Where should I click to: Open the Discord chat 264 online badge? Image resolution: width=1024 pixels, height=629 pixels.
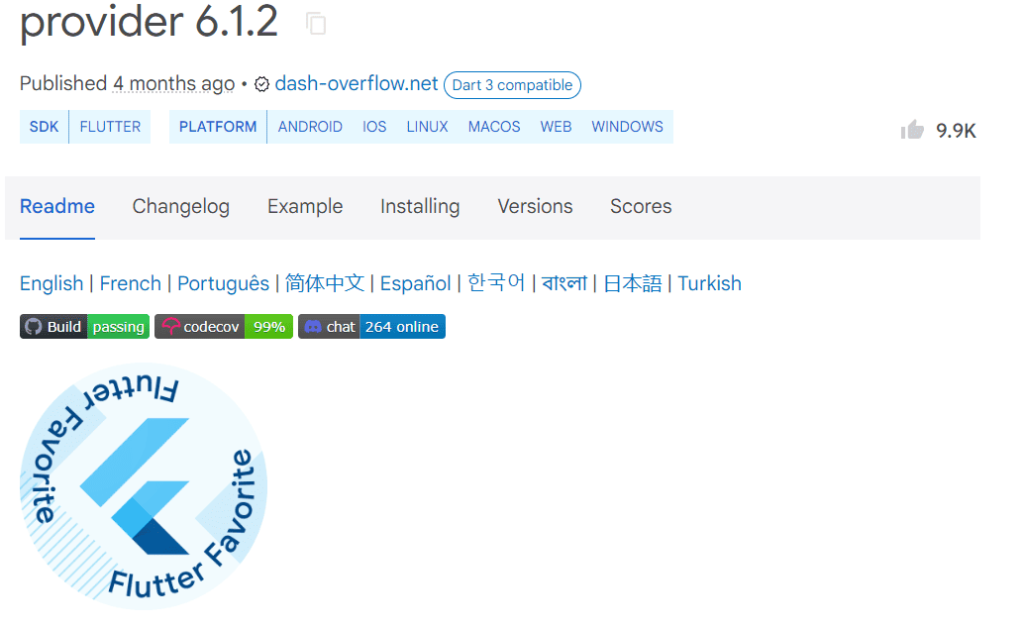[372, 327]
